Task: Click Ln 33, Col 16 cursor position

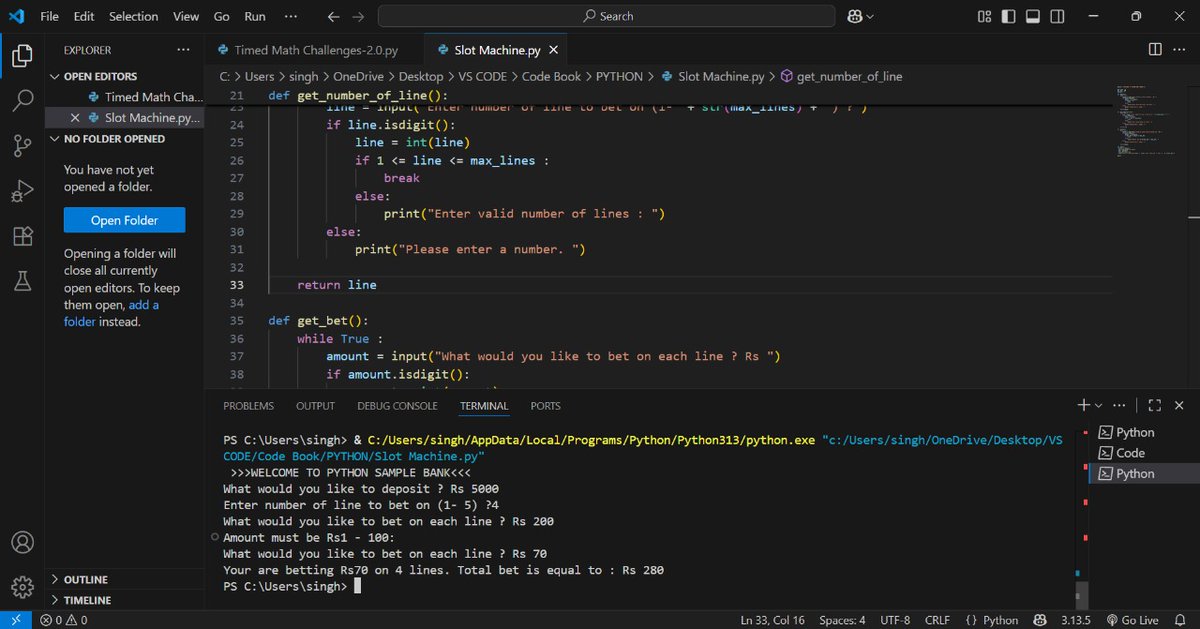Action: coord(772,620)
